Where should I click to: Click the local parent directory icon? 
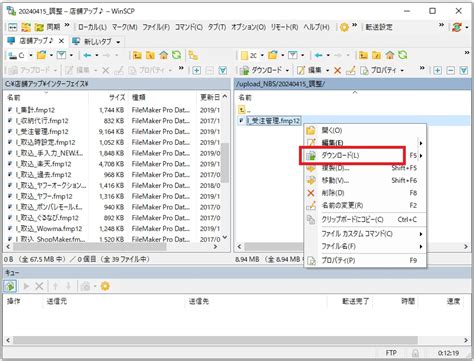pos(137,55)
